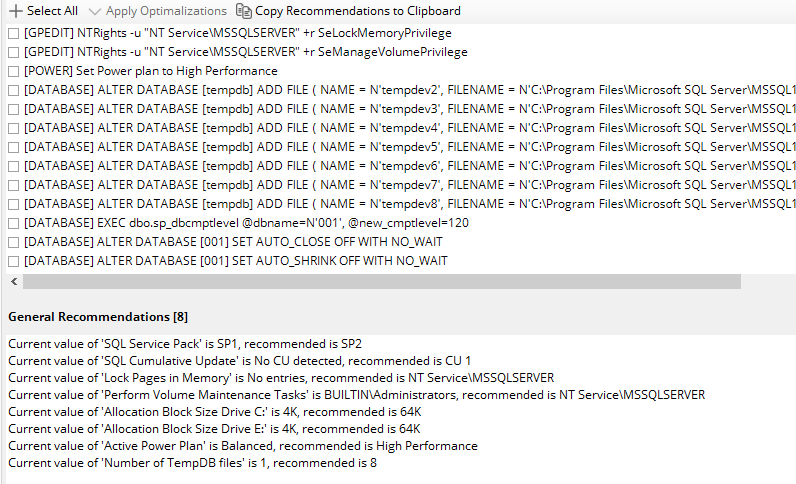Click the General Recommendations [8] heading
Viewport: 796px width, 484px height.
tap(98, 317)
